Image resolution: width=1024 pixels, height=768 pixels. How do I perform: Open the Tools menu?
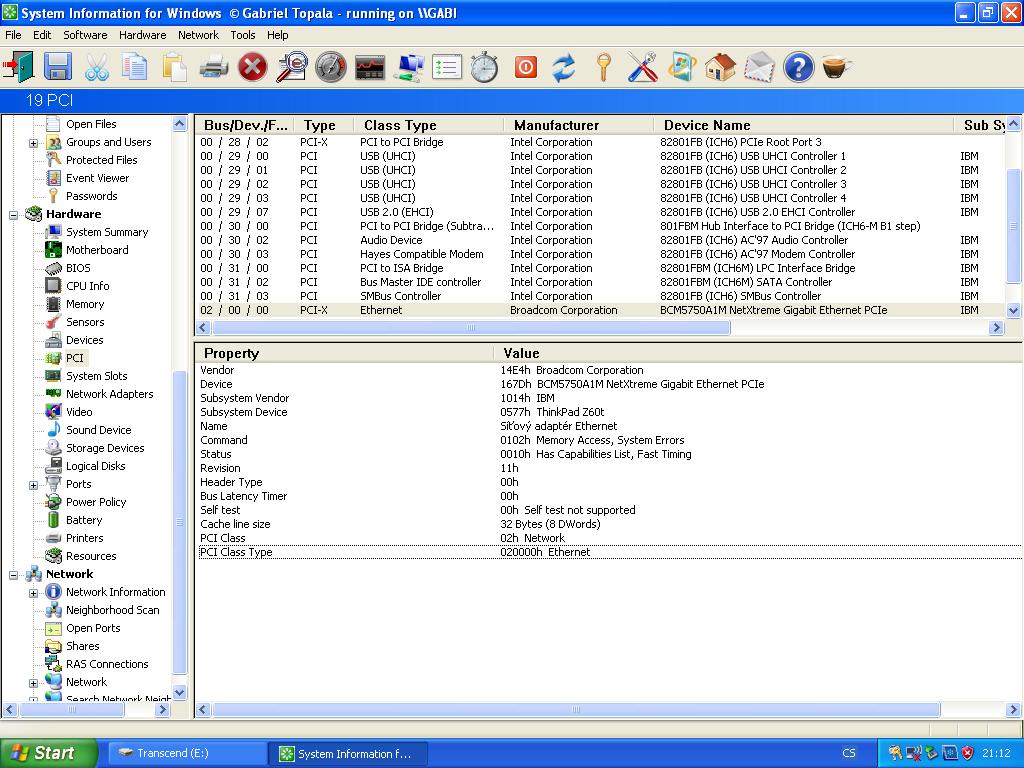coord(243,35)
